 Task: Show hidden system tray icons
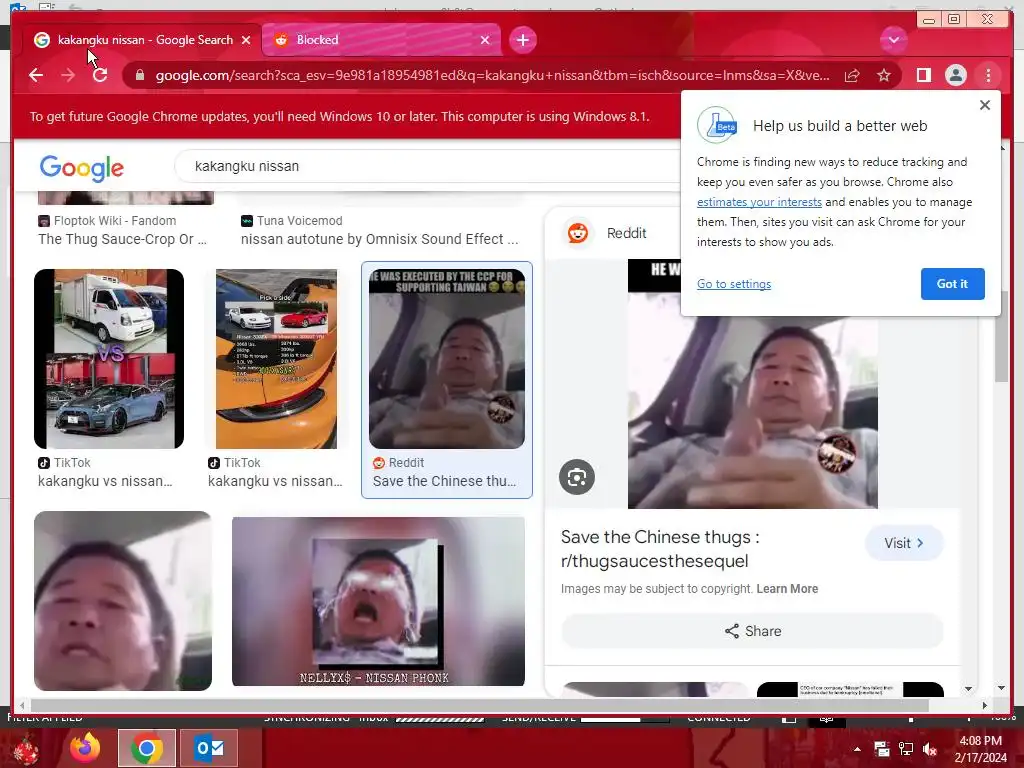click(x=857, y=749)
